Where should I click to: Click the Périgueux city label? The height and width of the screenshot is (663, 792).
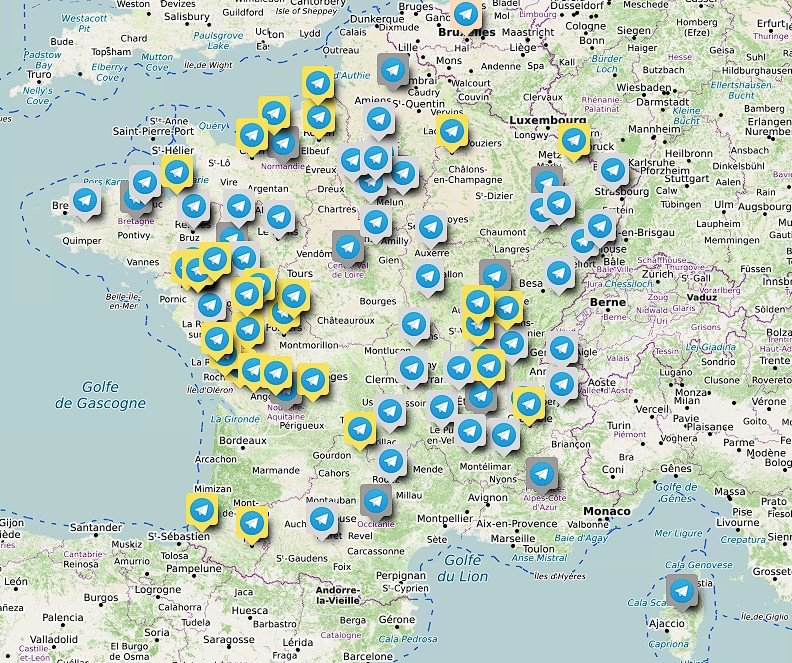click(x=302, y=426)
